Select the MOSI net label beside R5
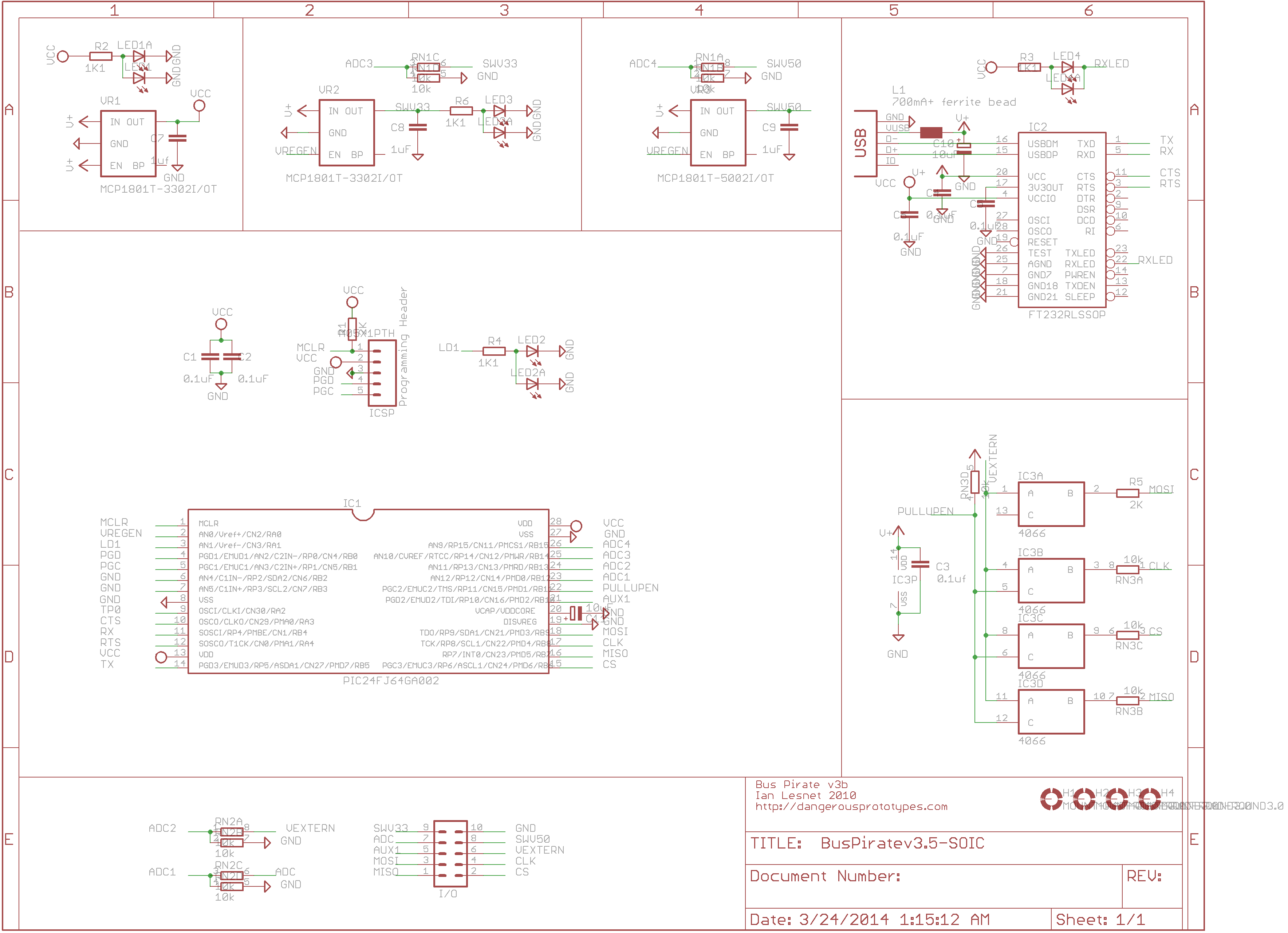The image size is (1288, 933). (1161, 489)
